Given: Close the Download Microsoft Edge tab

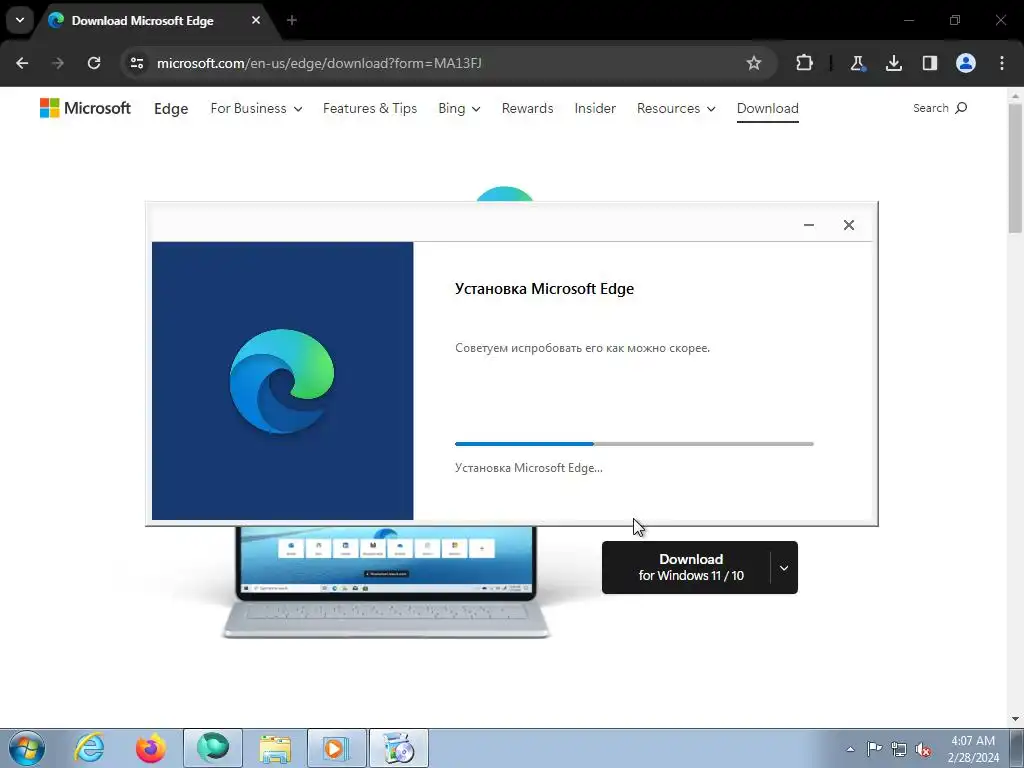Looking at the screenshot, I should 256,20.
